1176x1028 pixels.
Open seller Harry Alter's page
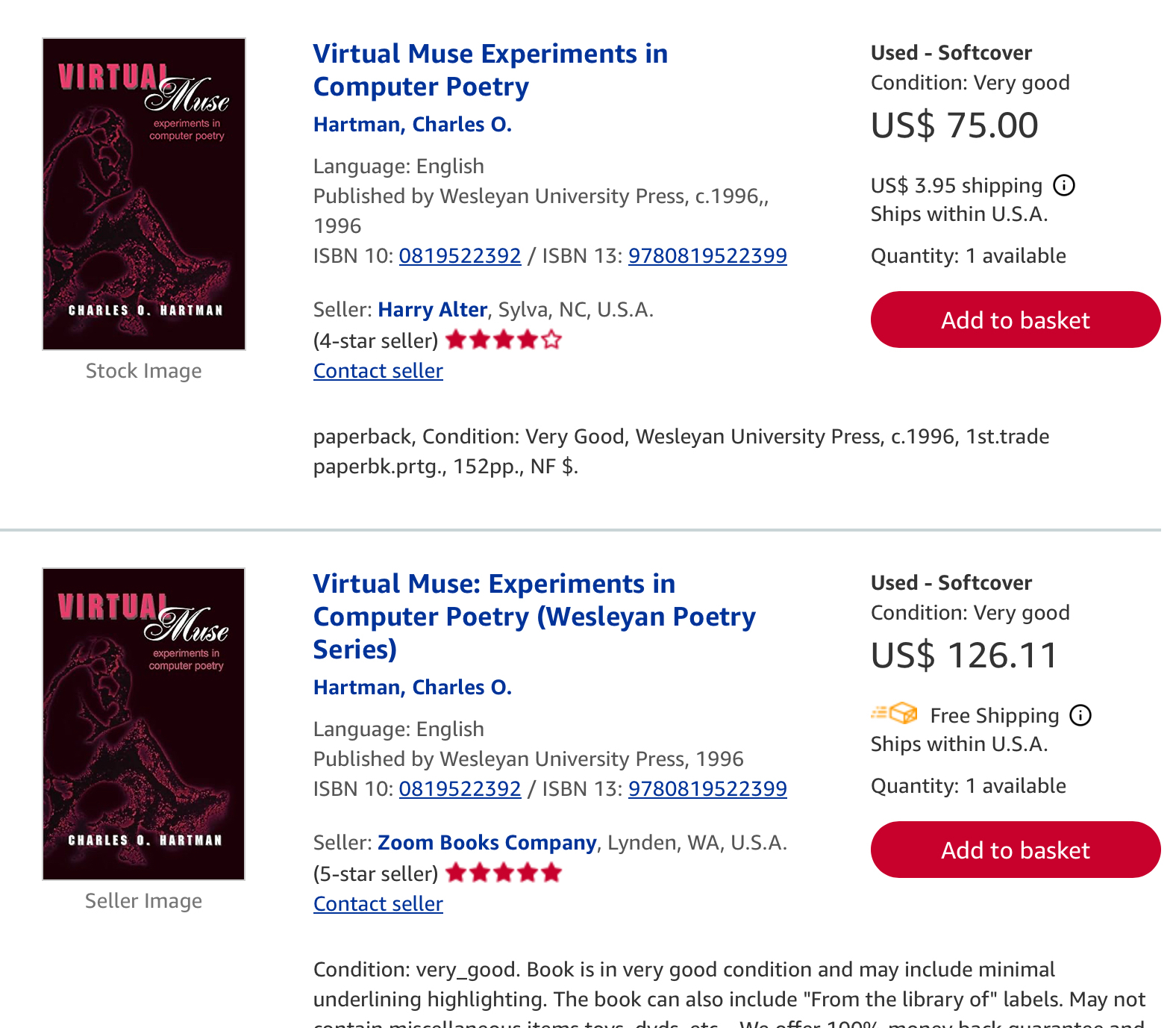click(433, 310)
